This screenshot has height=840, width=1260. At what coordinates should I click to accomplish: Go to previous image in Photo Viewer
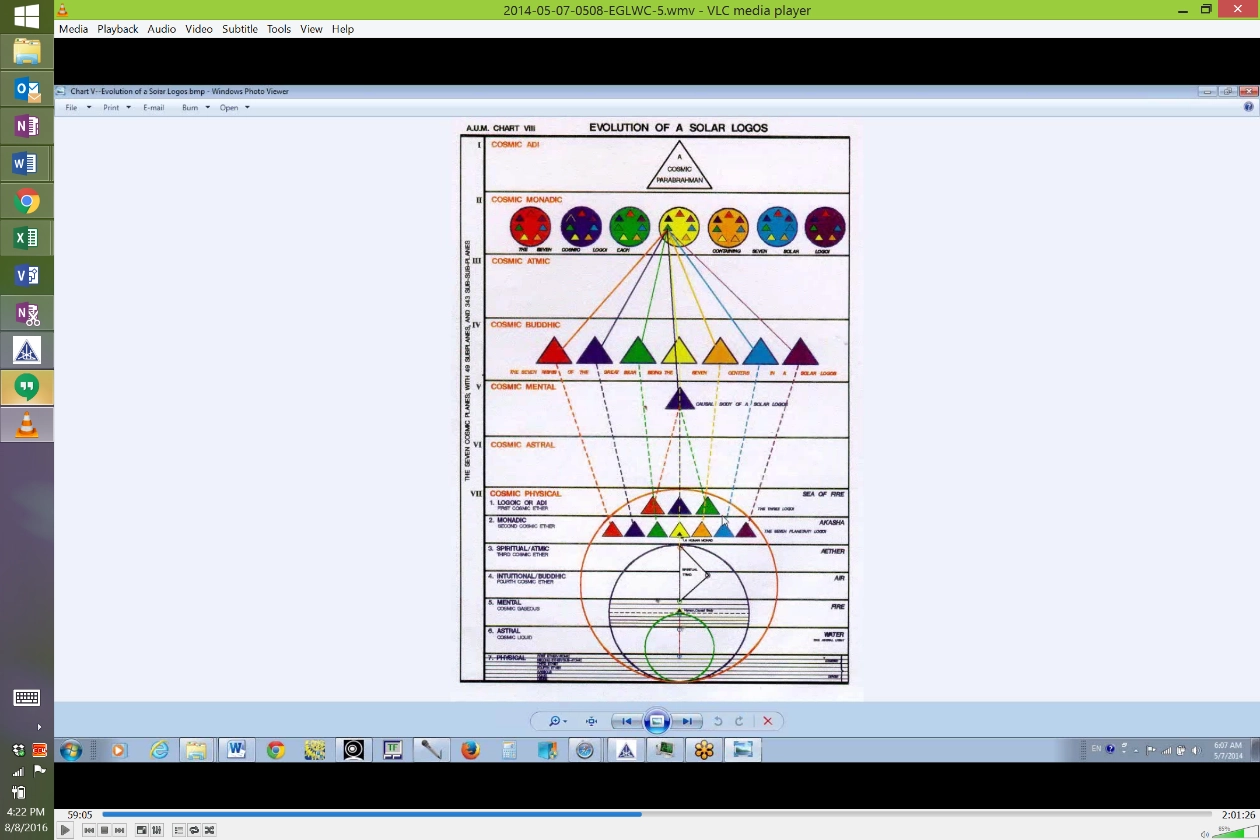(x=627, y=721)
